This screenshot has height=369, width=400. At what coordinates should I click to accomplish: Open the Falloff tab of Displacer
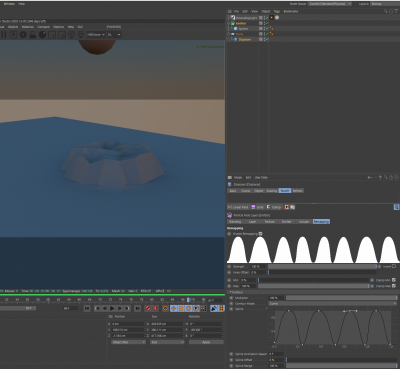point(285,191)
